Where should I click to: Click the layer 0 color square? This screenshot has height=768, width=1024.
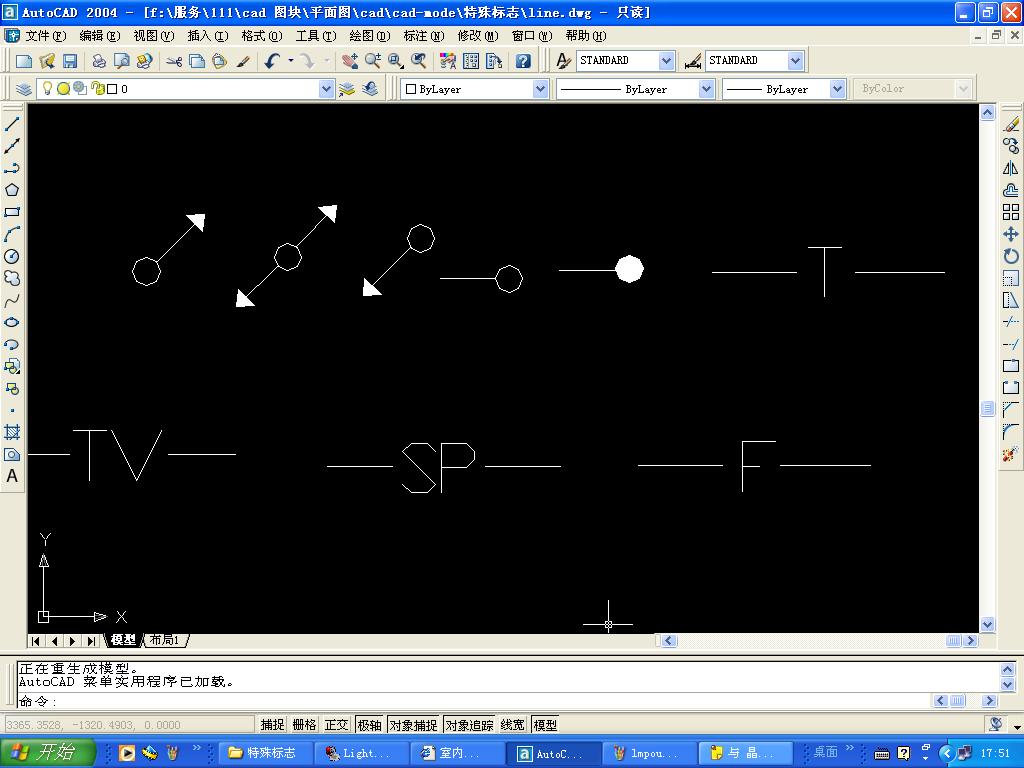112,89
